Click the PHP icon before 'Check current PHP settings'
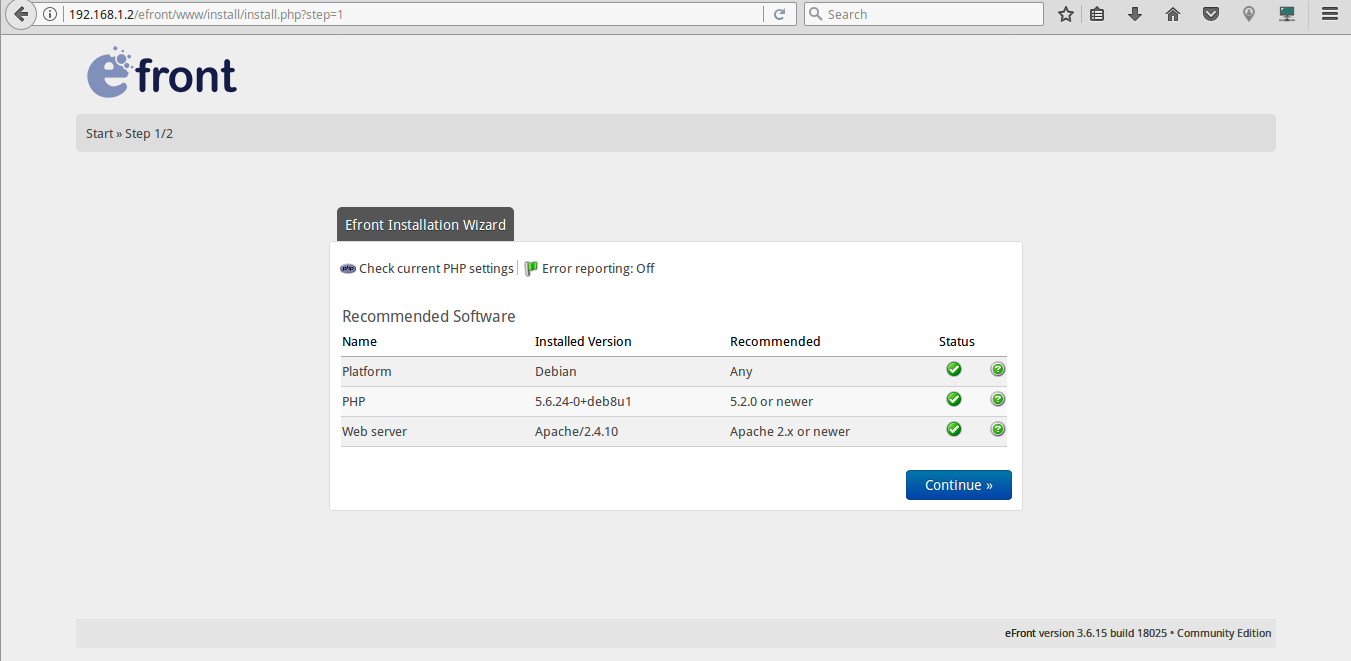This screenshot has width=1351, height=661. [x=348, y=268]
